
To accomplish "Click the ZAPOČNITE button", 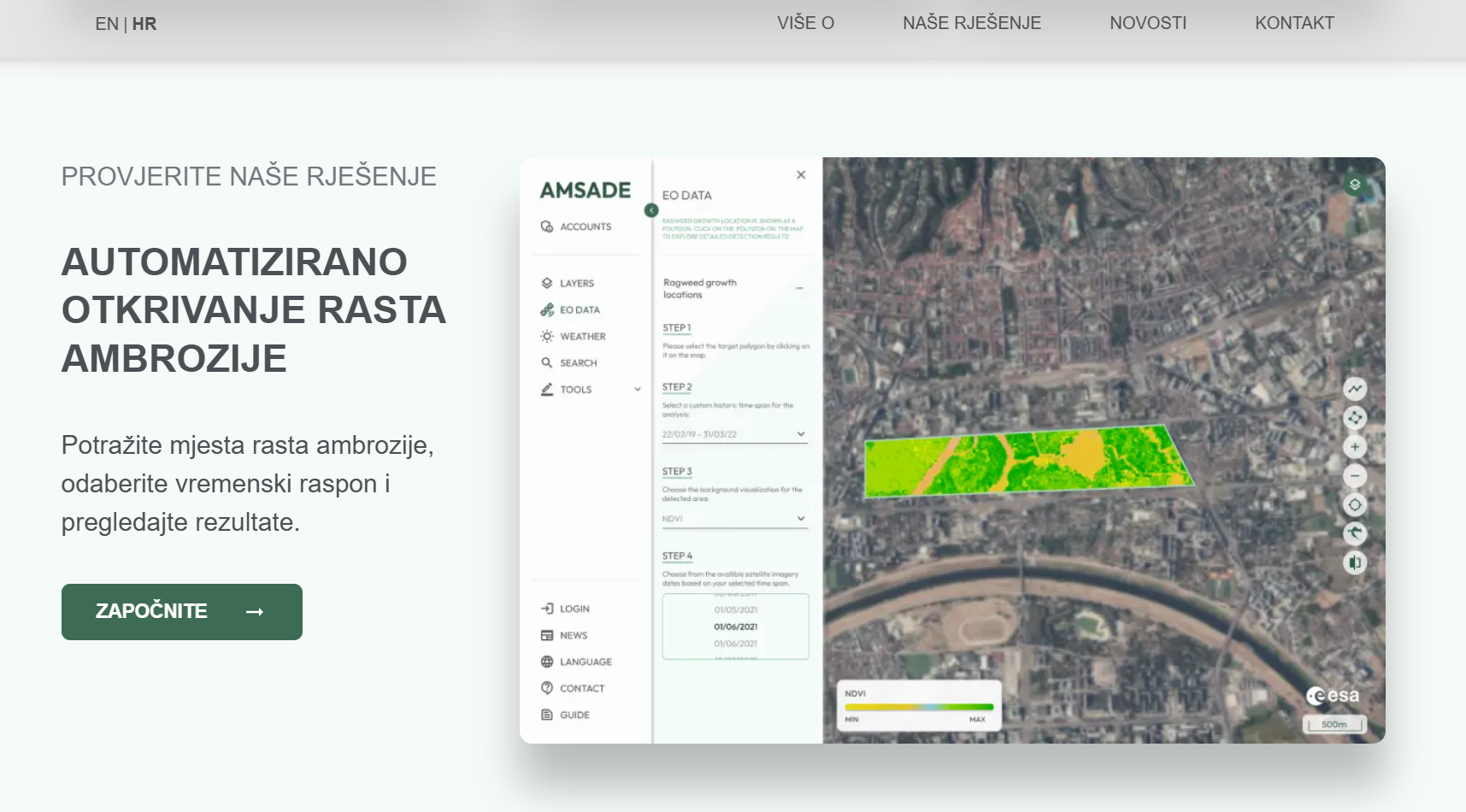I will tap(182, 612).
